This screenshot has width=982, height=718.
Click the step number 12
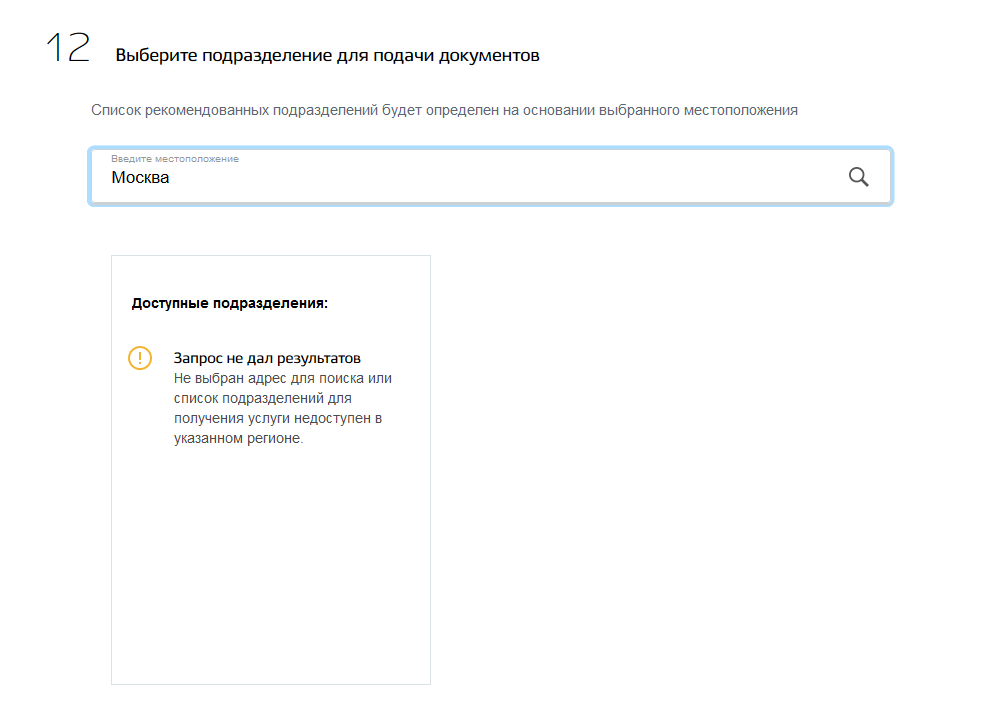(68, 49)
